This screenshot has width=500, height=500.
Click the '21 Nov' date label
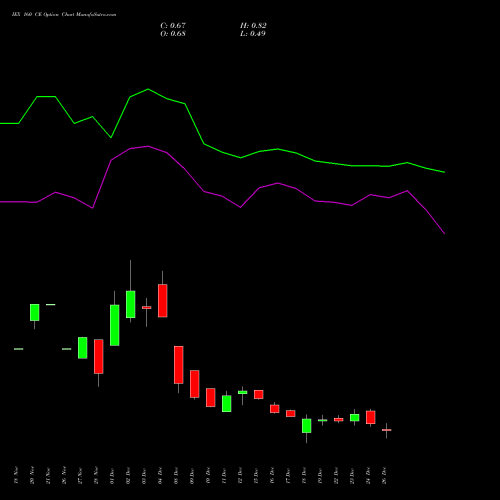[48, 475]
